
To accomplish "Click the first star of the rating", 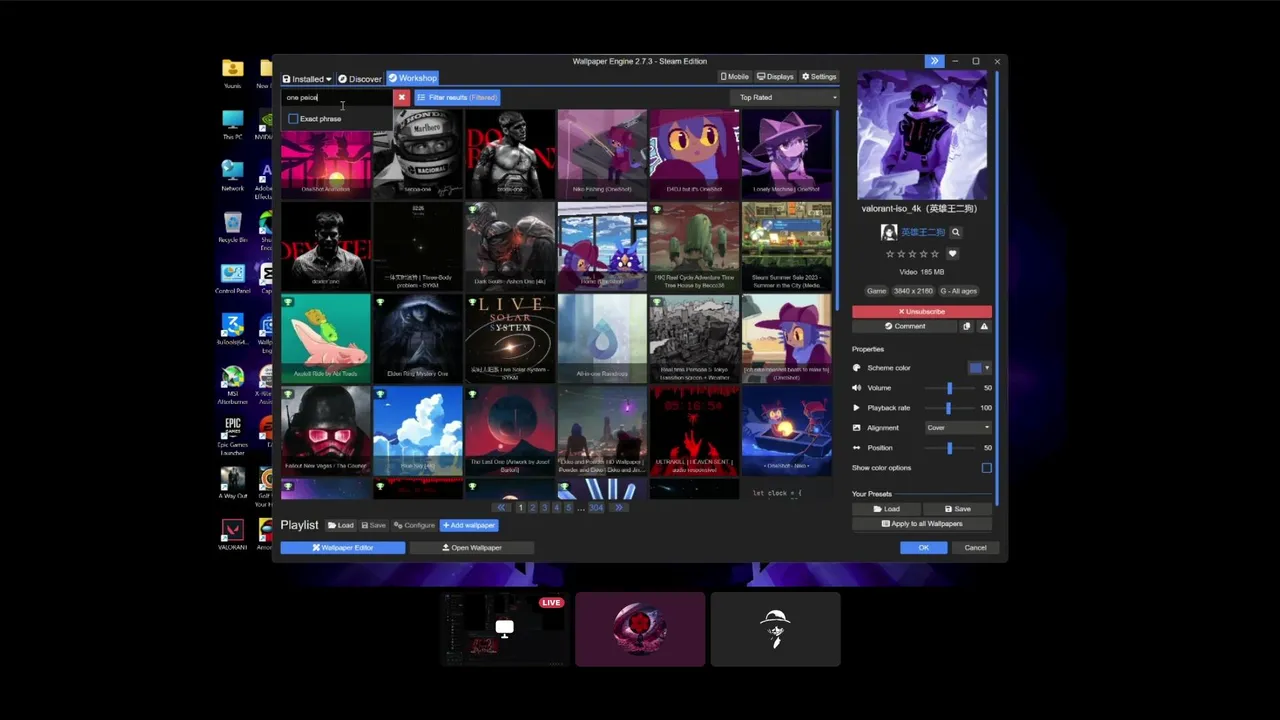I will click(x=890, y=254).
